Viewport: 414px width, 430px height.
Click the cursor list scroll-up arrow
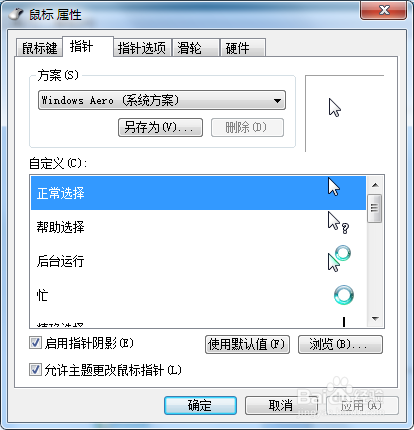[375, 185]
